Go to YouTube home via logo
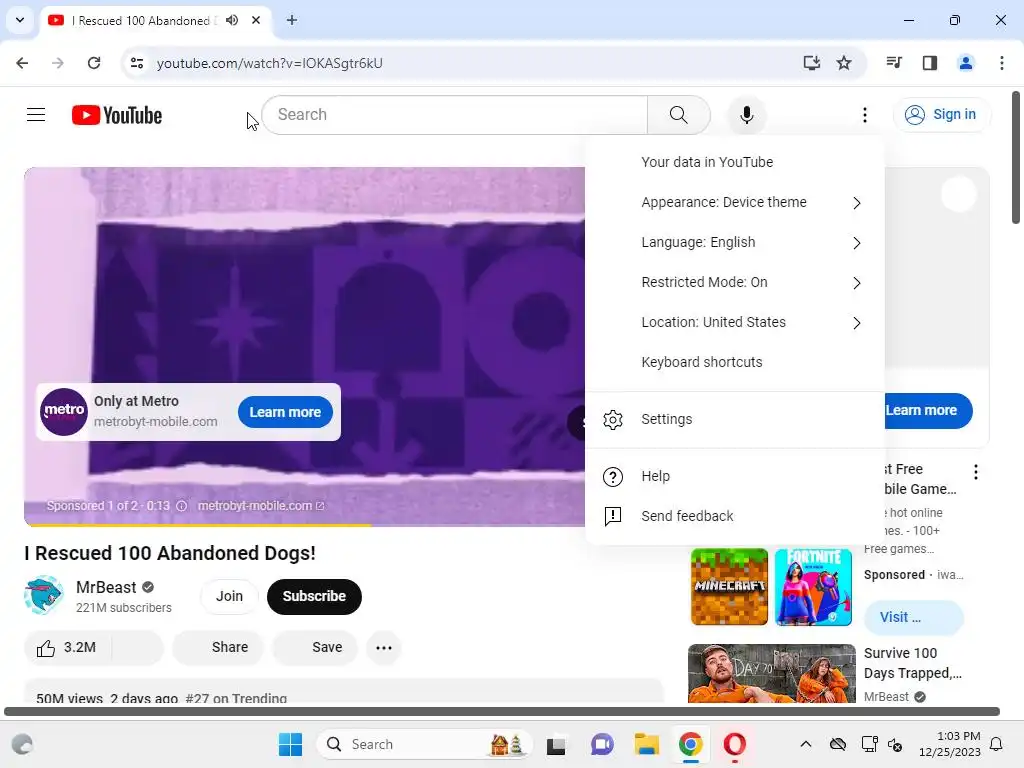The height and width of the screenshot is (768, 1024). pyautogui.click(x=117, y=115)
